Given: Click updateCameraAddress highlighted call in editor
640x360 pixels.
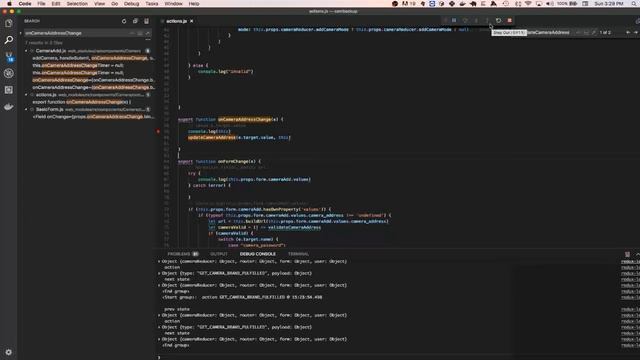Looking at the screenshot, I should (212, 138).
